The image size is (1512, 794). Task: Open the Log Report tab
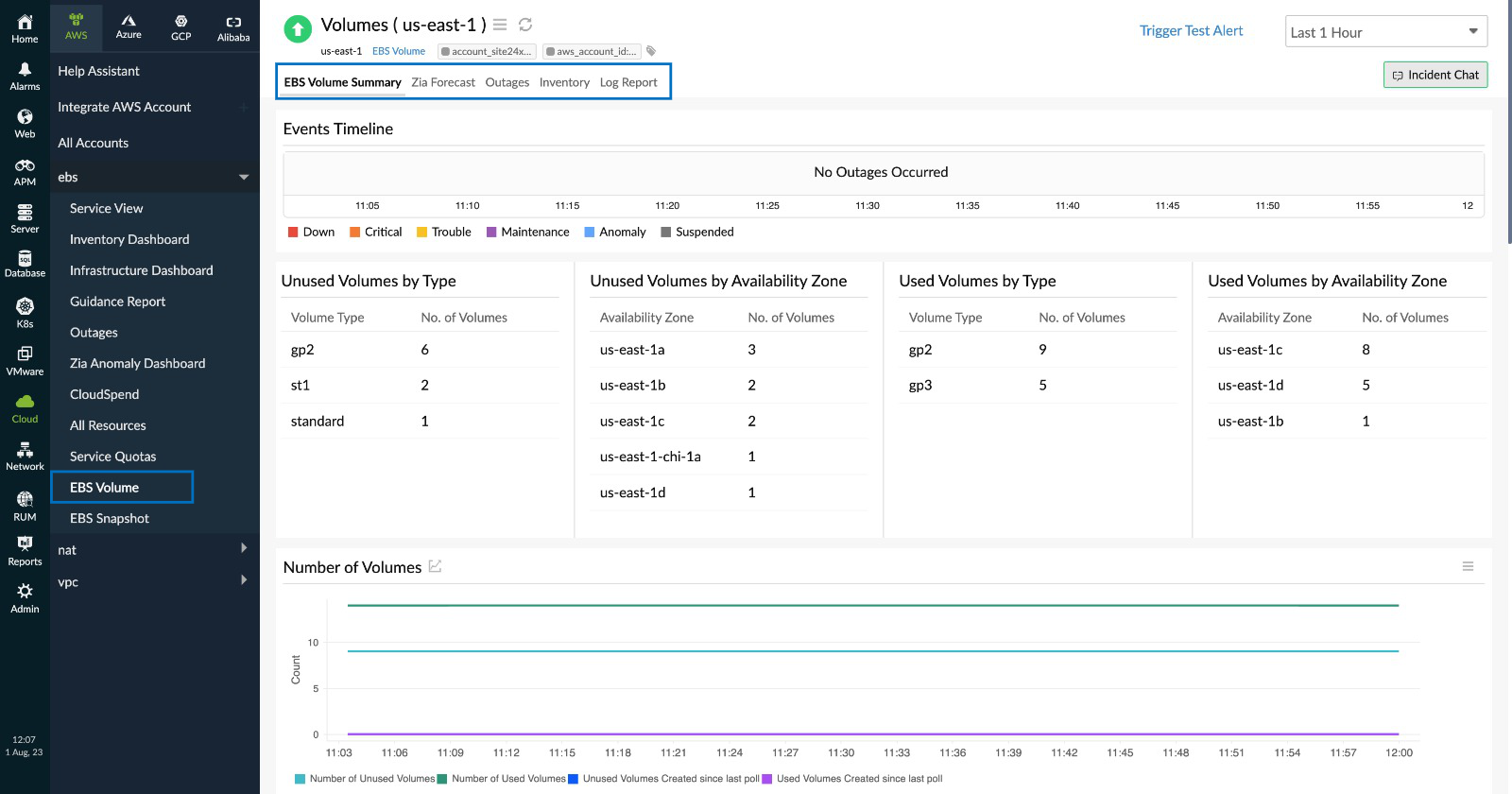click(628, 82)
